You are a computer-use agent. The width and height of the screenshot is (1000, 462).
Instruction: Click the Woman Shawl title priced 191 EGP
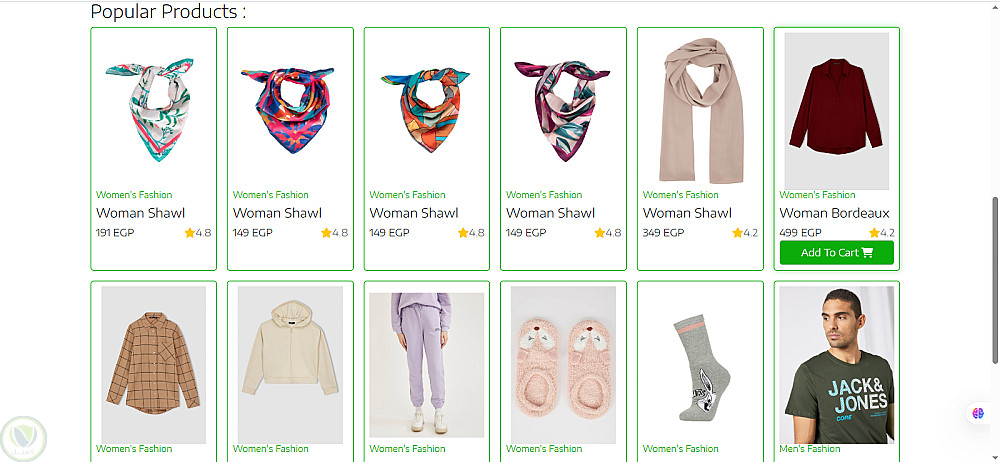(x=140, y=213)
